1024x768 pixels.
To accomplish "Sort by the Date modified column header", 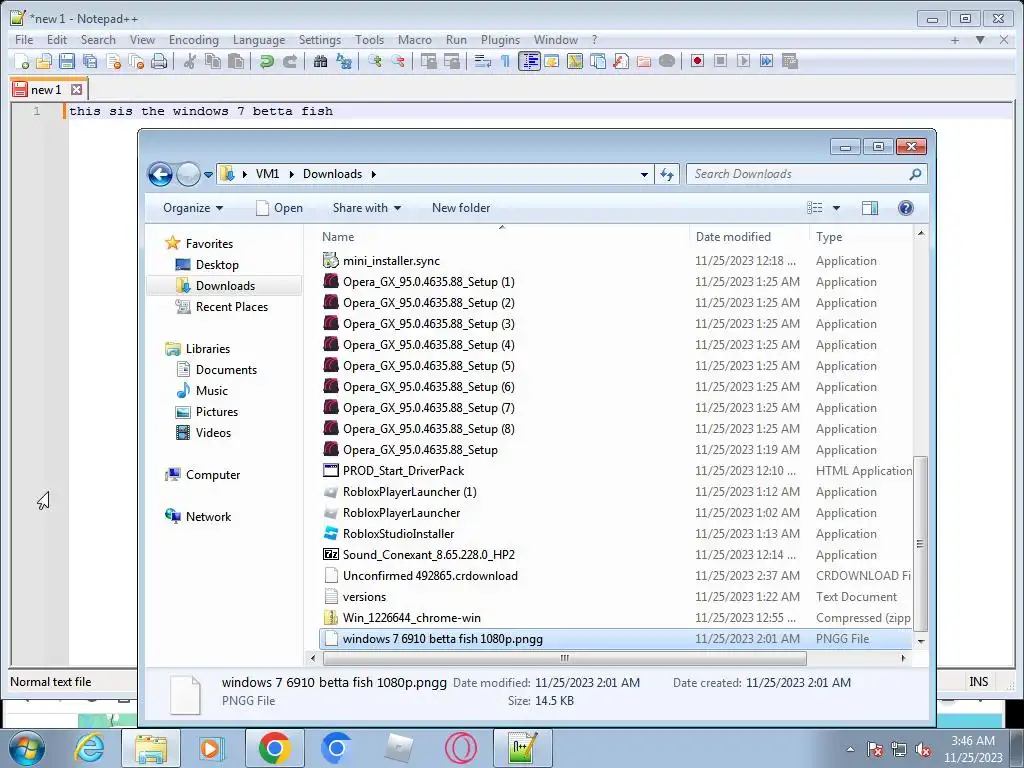I will click(749, 236).
